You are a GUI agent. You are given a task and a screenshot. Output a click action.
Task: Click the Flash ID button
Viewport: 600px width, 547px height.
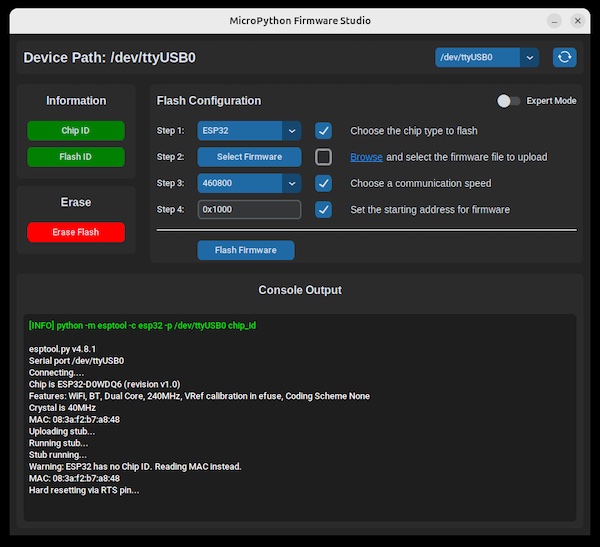point(76,157)
